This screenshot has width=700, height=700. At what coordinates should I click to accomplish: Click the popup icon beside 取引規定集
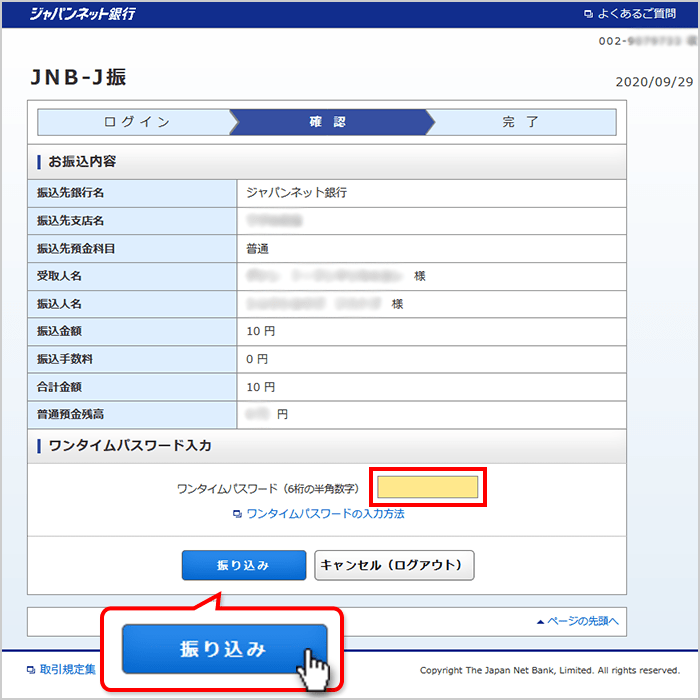coord(31,670)
